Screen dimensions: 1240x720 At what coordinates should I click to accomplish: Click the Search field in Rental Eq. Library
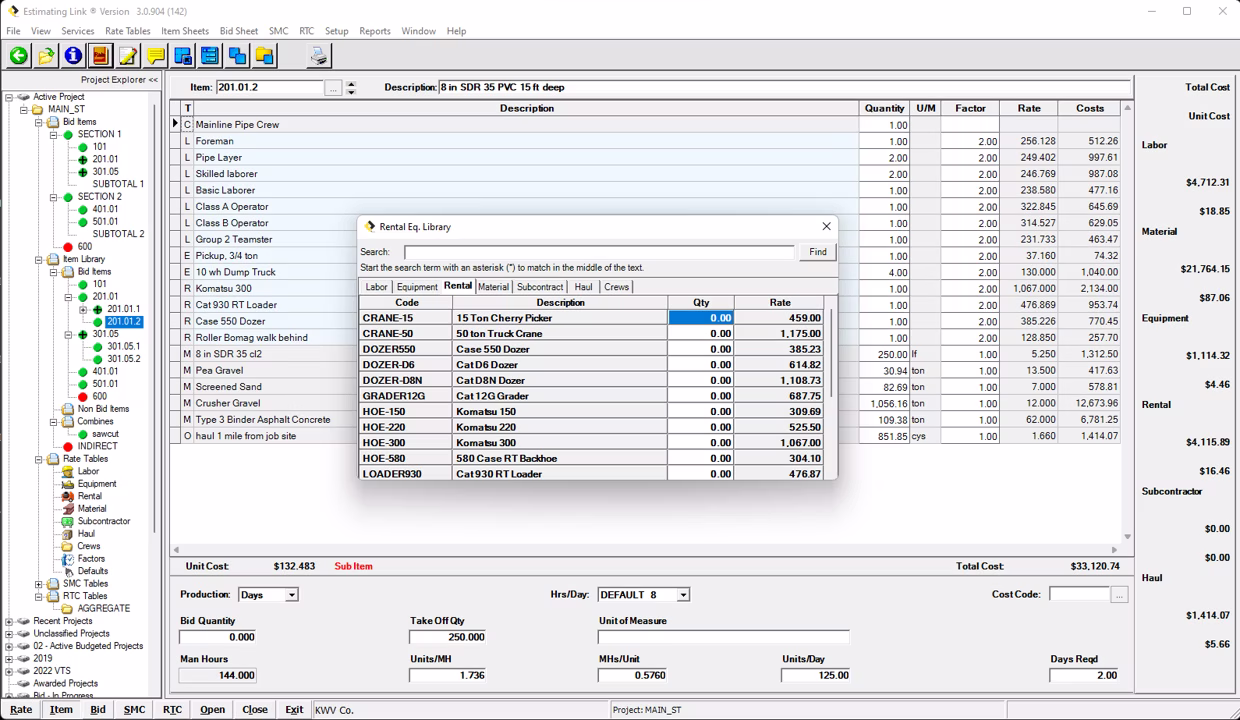click(x=598, y=252)
